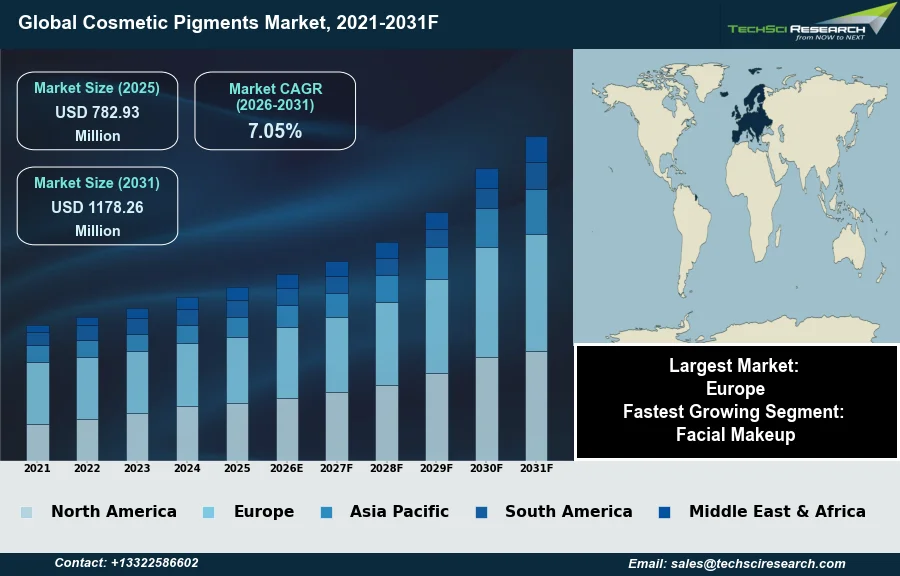Click the 2021 stacked bar
The image size is (900, 576).
coord(38,393)
